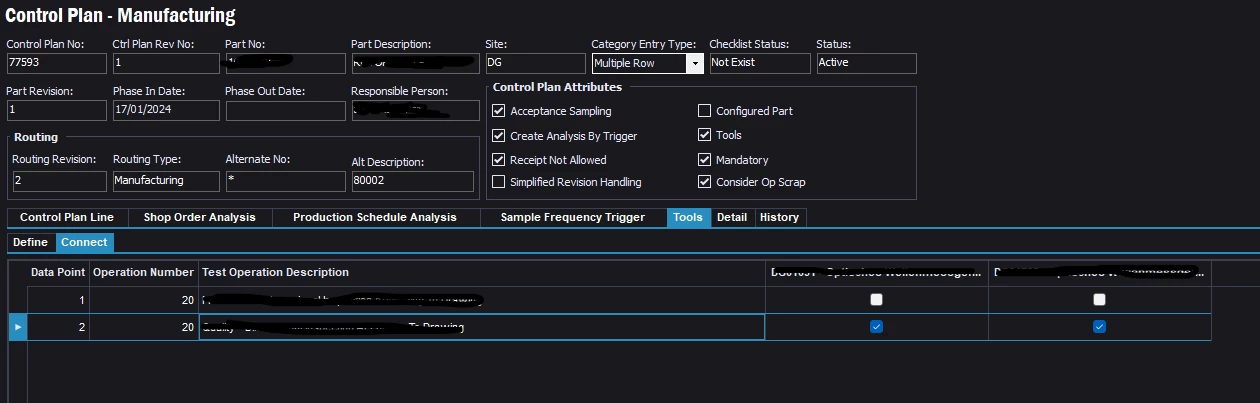Open the Detail tab
Viewport: 1260px width, 403px height.
[732, 217]
